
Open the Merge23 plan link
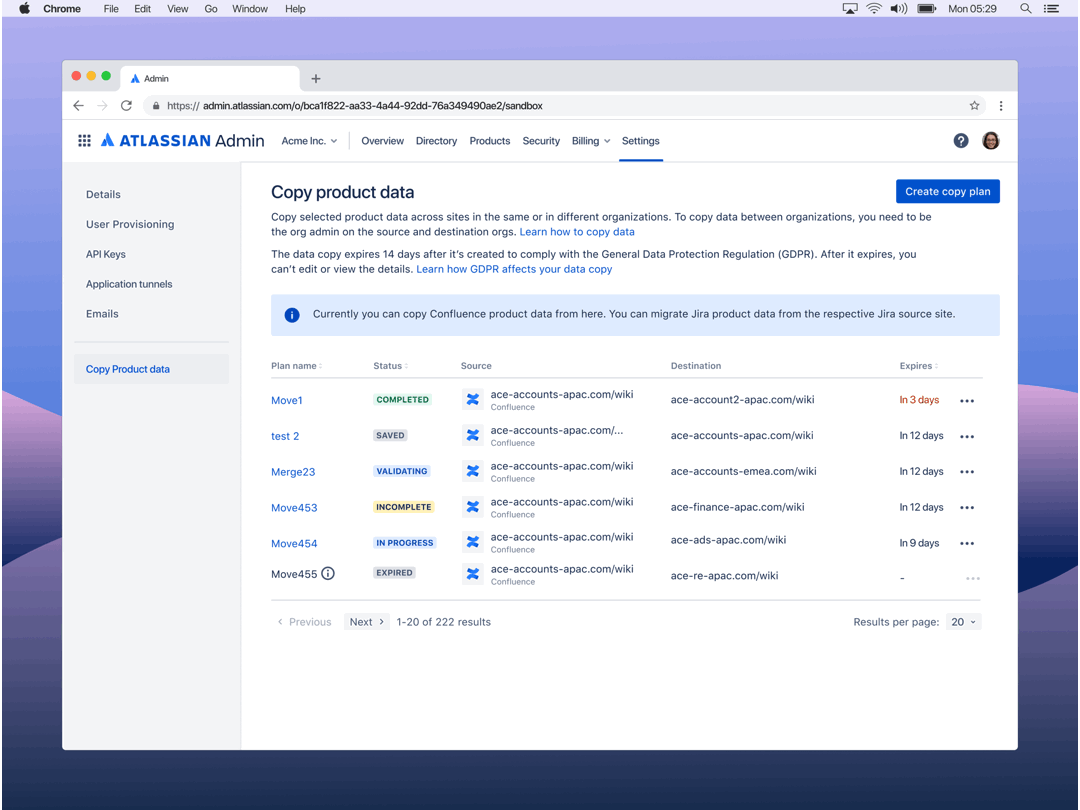click(x=293, y=472)
